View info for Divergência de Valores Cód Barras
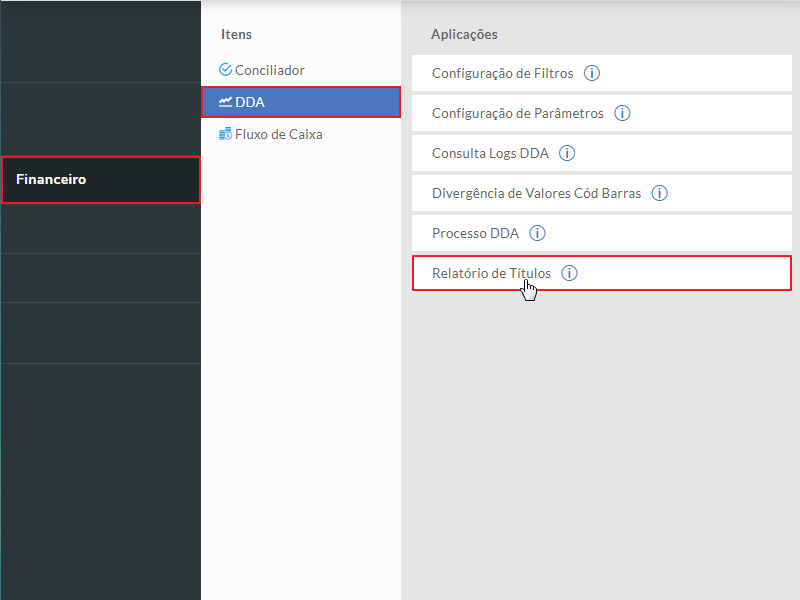 (659, 193)
